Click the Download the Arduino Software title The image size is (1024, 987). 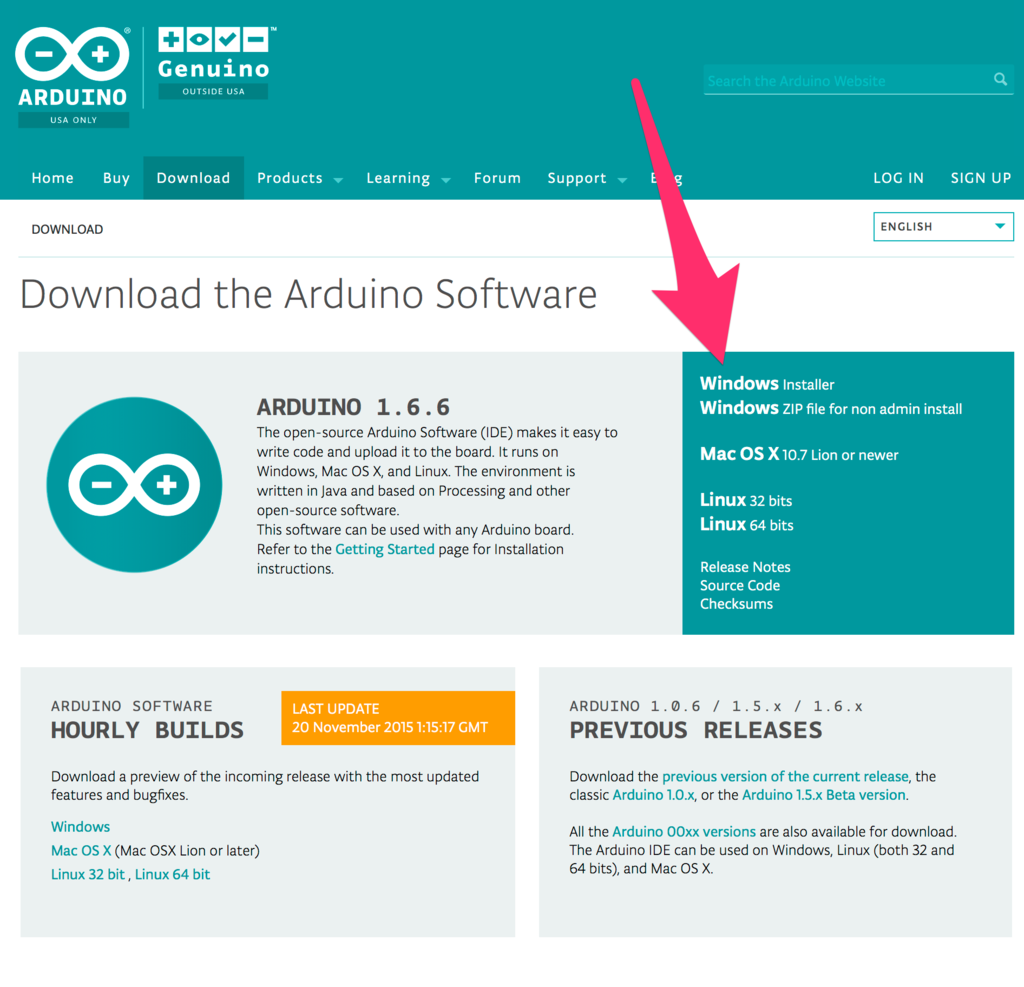coord(309,295)
